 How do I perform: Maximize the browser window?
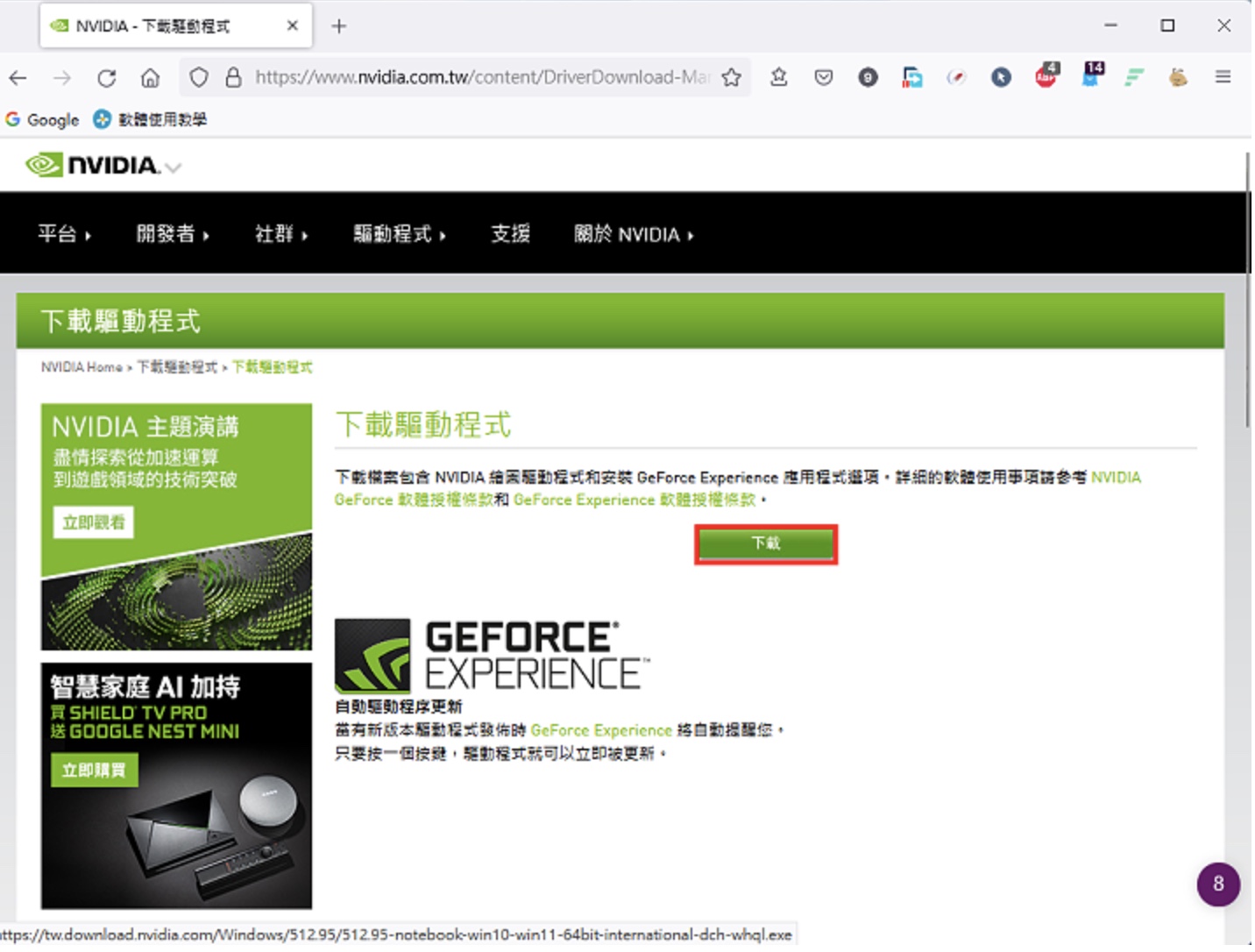[x=1167, y=25]
